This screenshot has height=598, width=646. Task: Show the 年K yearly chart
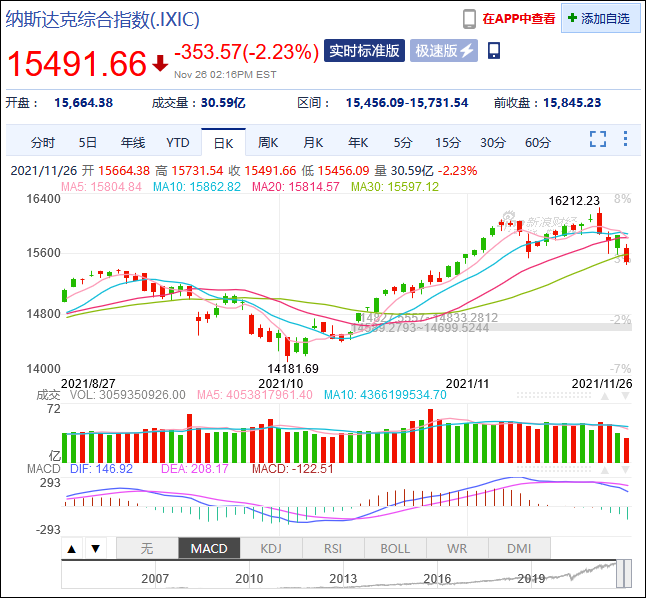click(358, 143)
